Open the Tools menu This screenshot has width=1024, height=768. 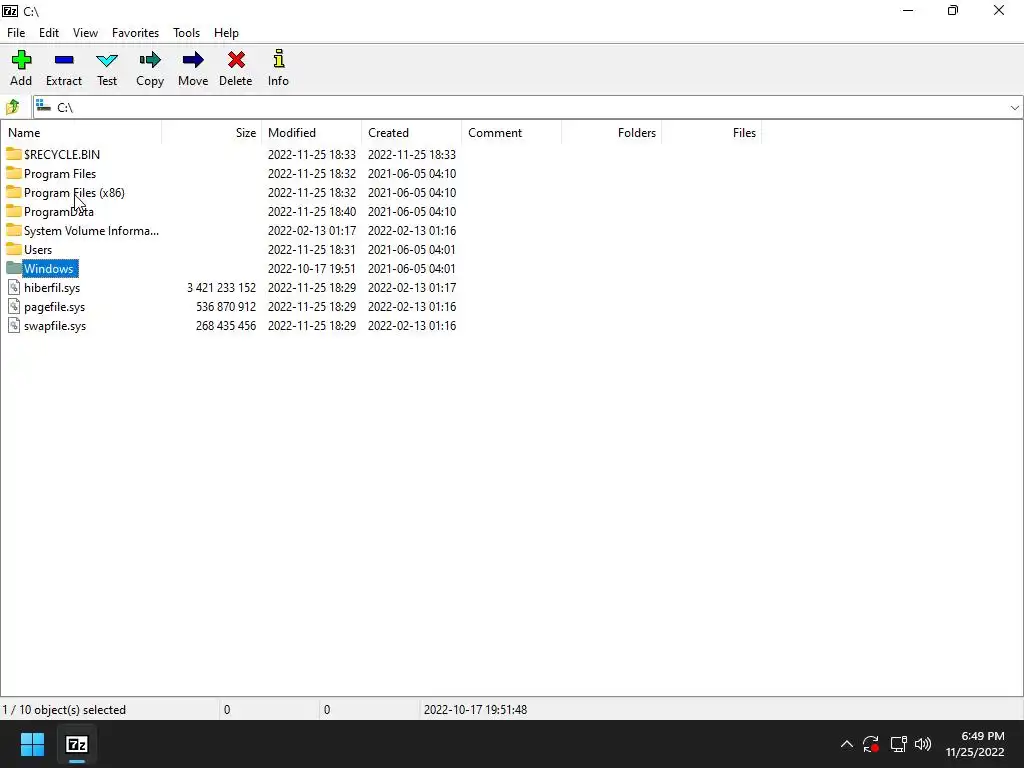[x=186, y=33]
